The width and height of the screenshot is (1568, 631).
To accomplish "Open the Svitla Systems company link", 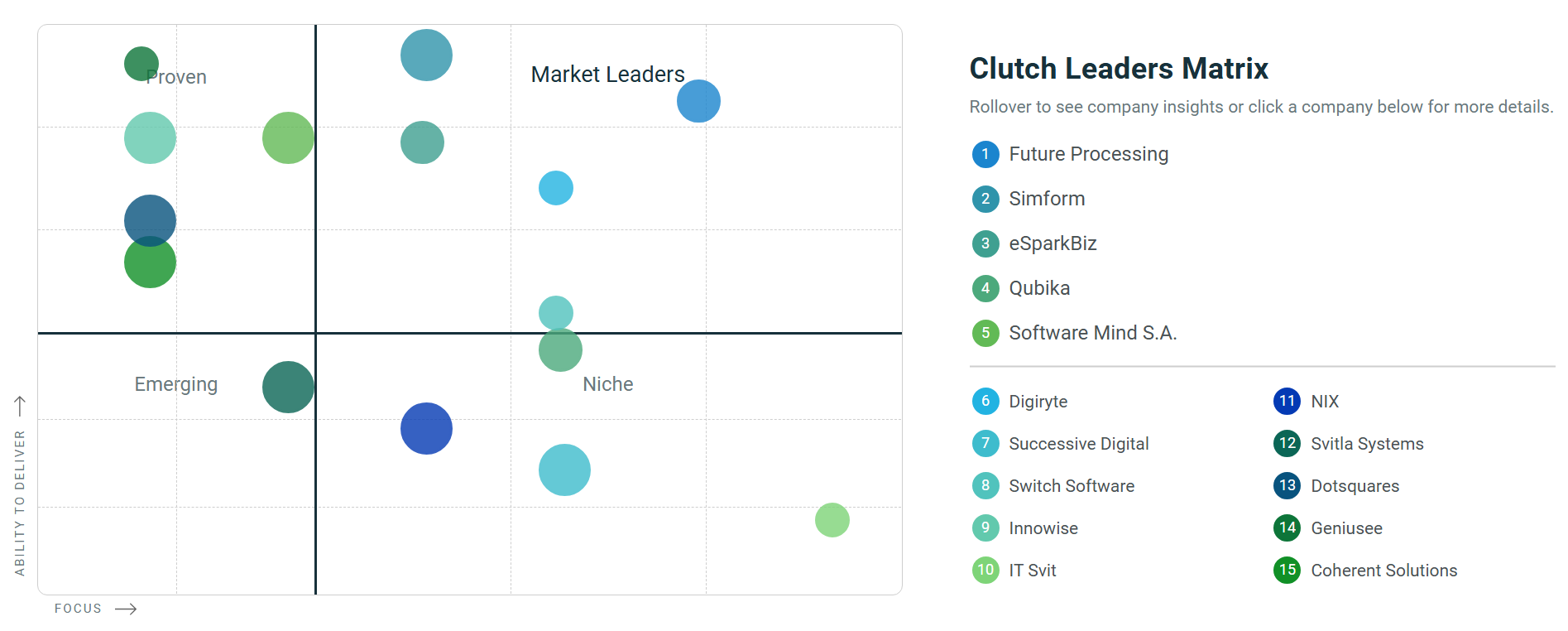I will pyautogui.click(x=1367, y=444).
